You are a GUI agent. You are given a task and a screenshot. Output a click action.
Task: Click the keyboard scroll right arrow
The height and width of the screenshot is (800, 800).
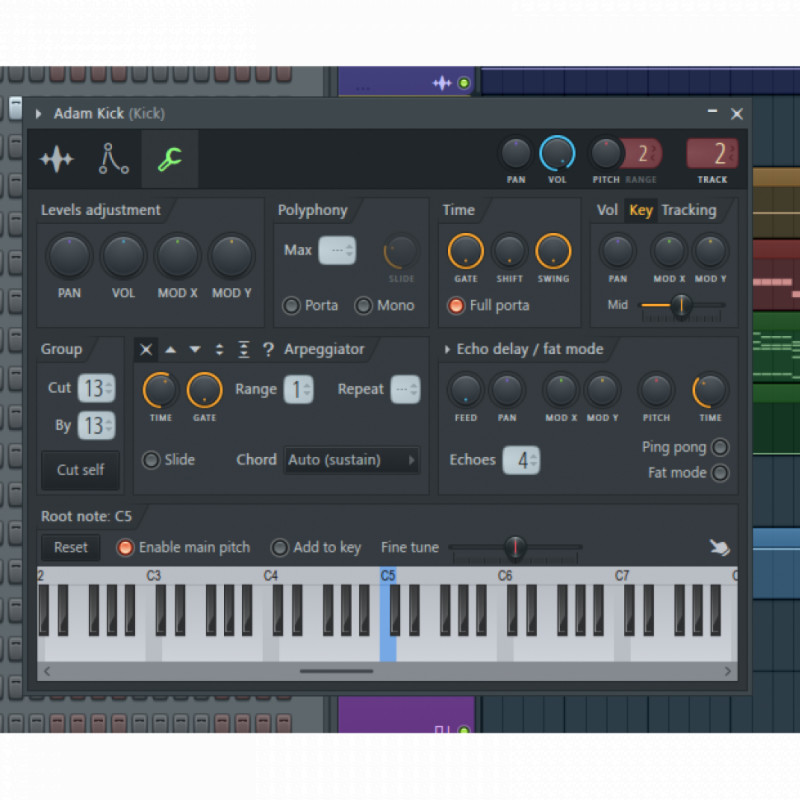pyautogui.click(x=728, y=671)
